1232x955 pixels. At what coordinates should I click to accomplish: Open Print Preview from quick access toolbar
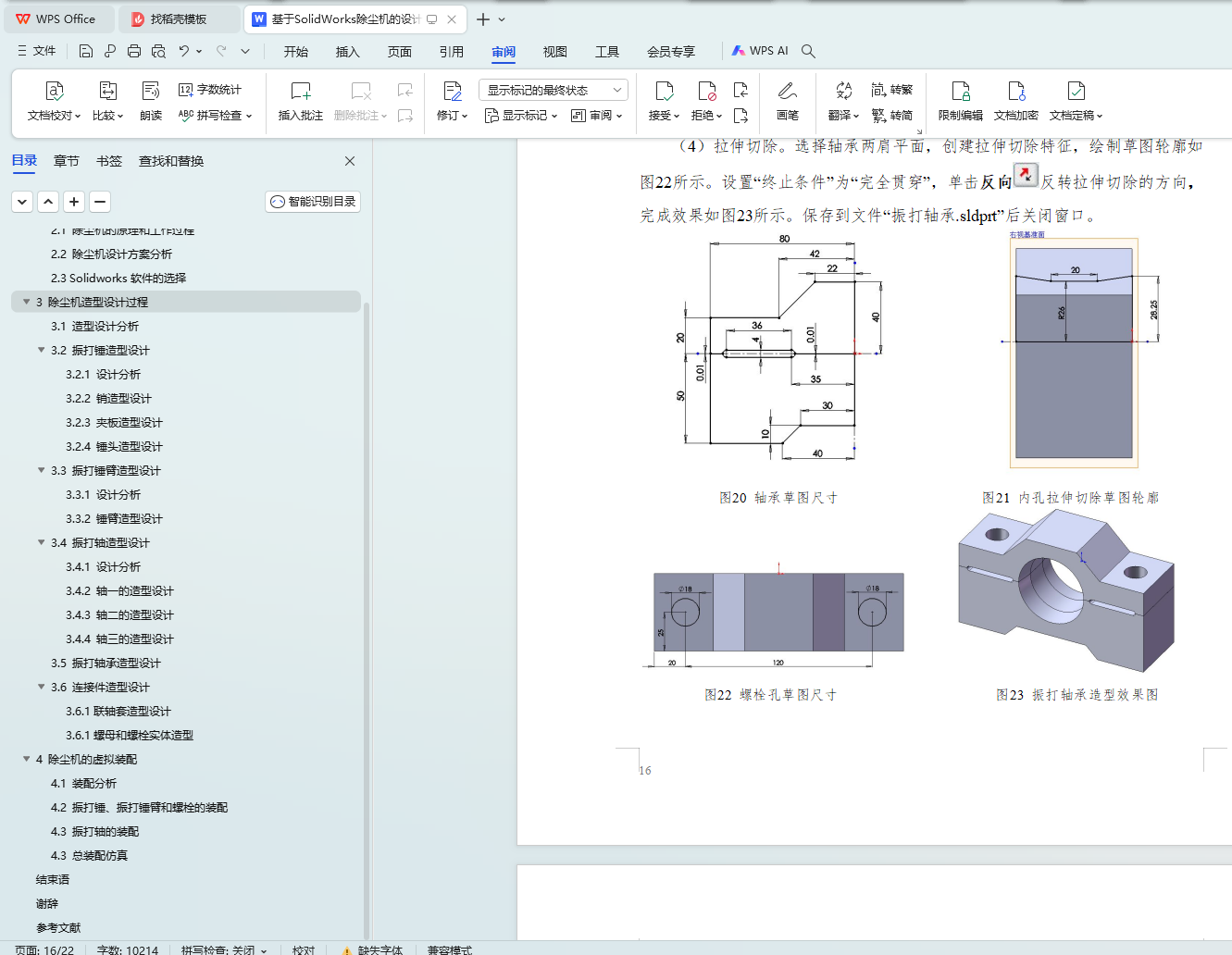158,51
